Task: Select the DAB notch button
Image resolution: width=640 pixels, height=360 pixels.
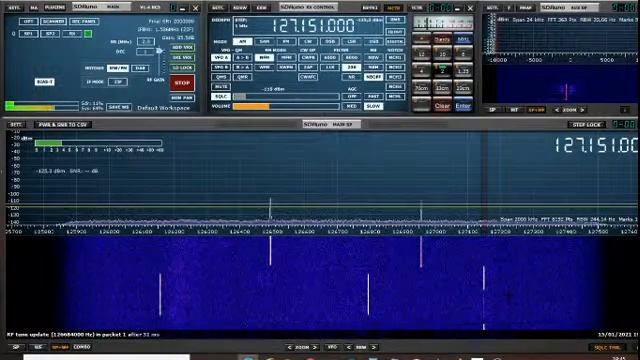Action: (140, 68)
